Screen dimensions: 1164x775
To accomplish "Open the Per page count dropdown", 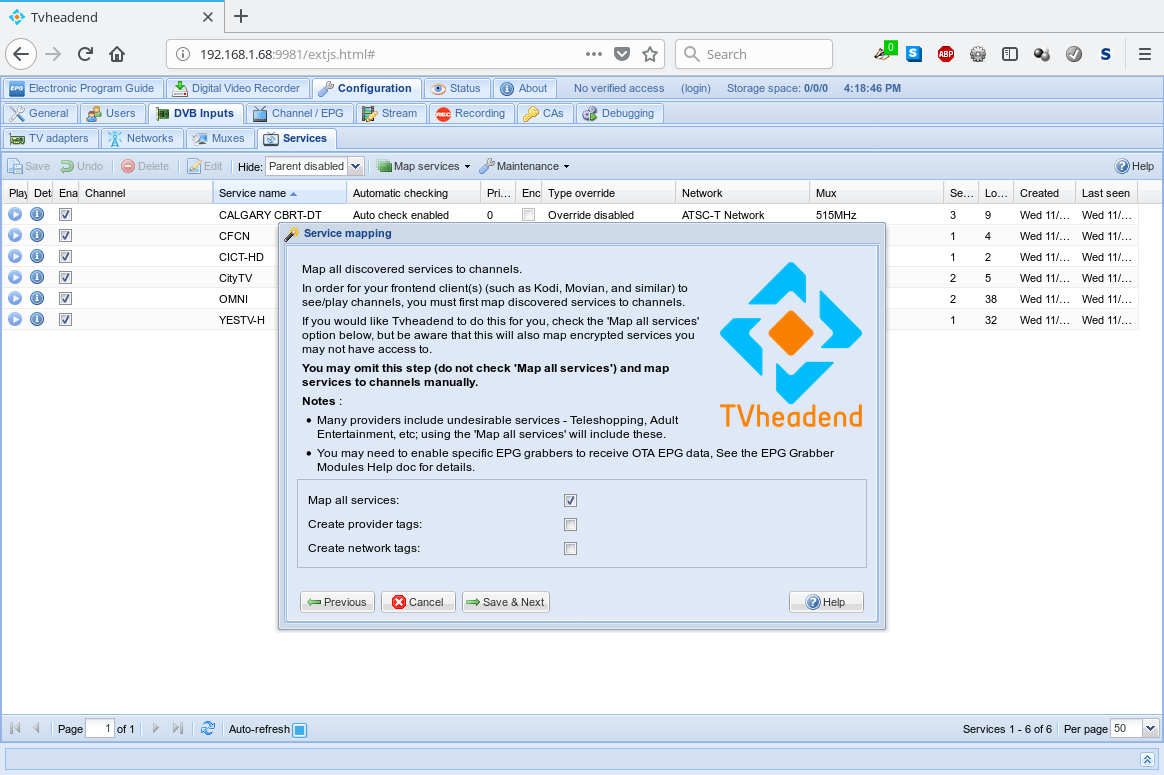I will 1150,729.
